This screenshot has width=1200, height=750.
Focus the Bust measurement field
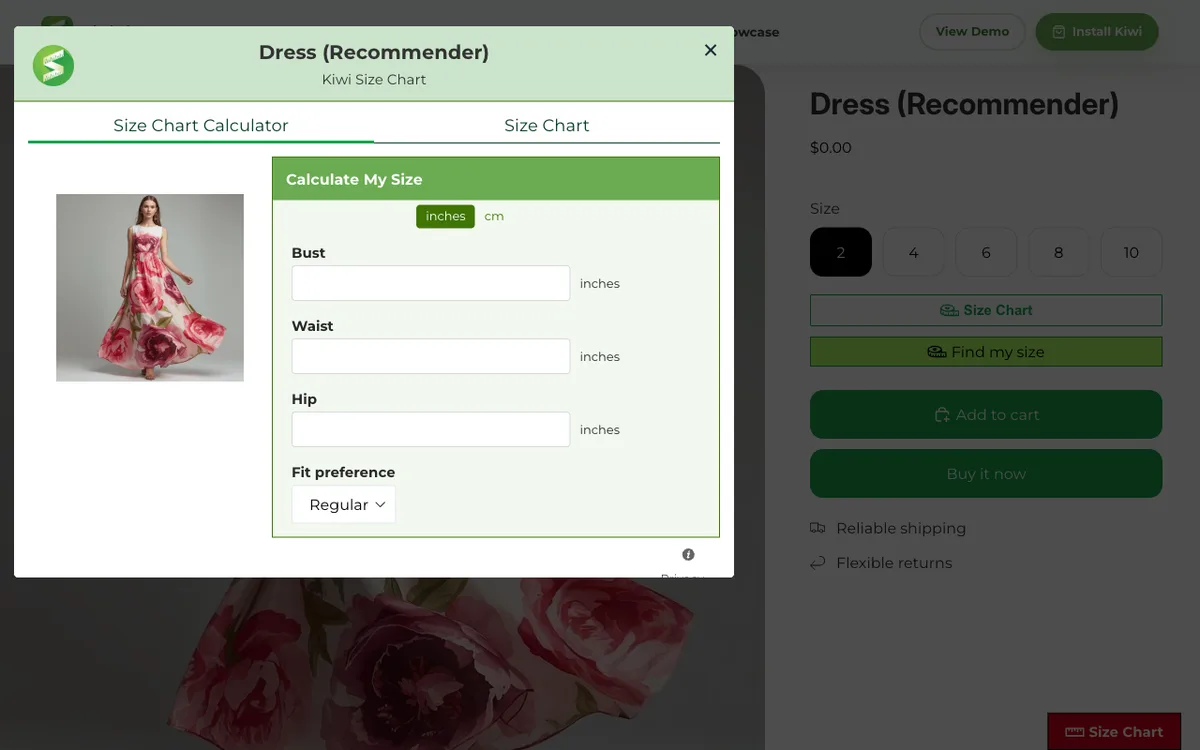431,283
